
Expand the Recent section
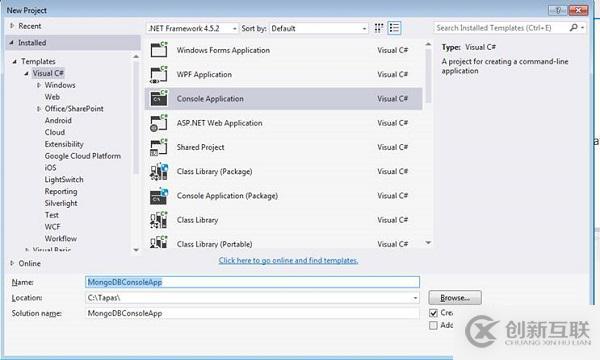[12, 26]
